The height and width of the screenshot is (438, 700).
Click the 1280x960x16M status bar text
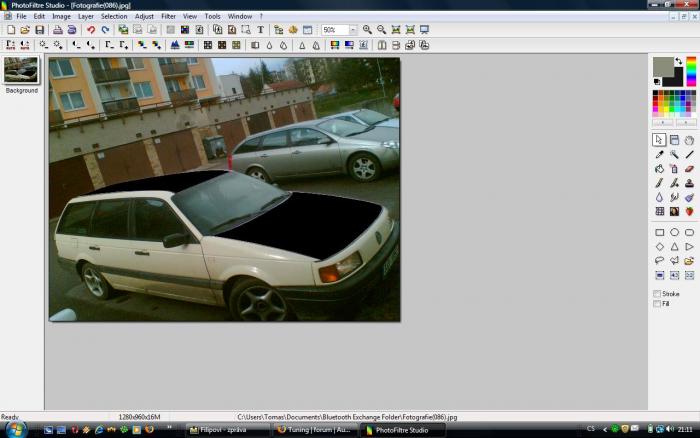[139, 417]
